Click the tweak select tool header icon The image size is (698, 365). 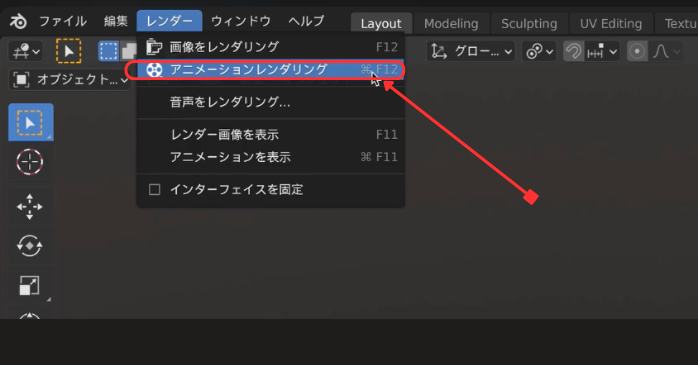[69, 51]
